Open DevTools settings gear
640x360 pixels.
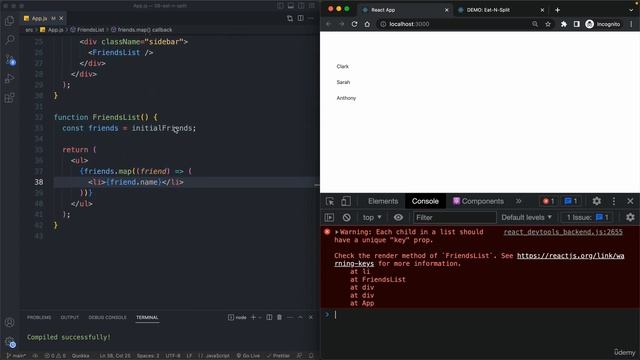tap(596, 201)
